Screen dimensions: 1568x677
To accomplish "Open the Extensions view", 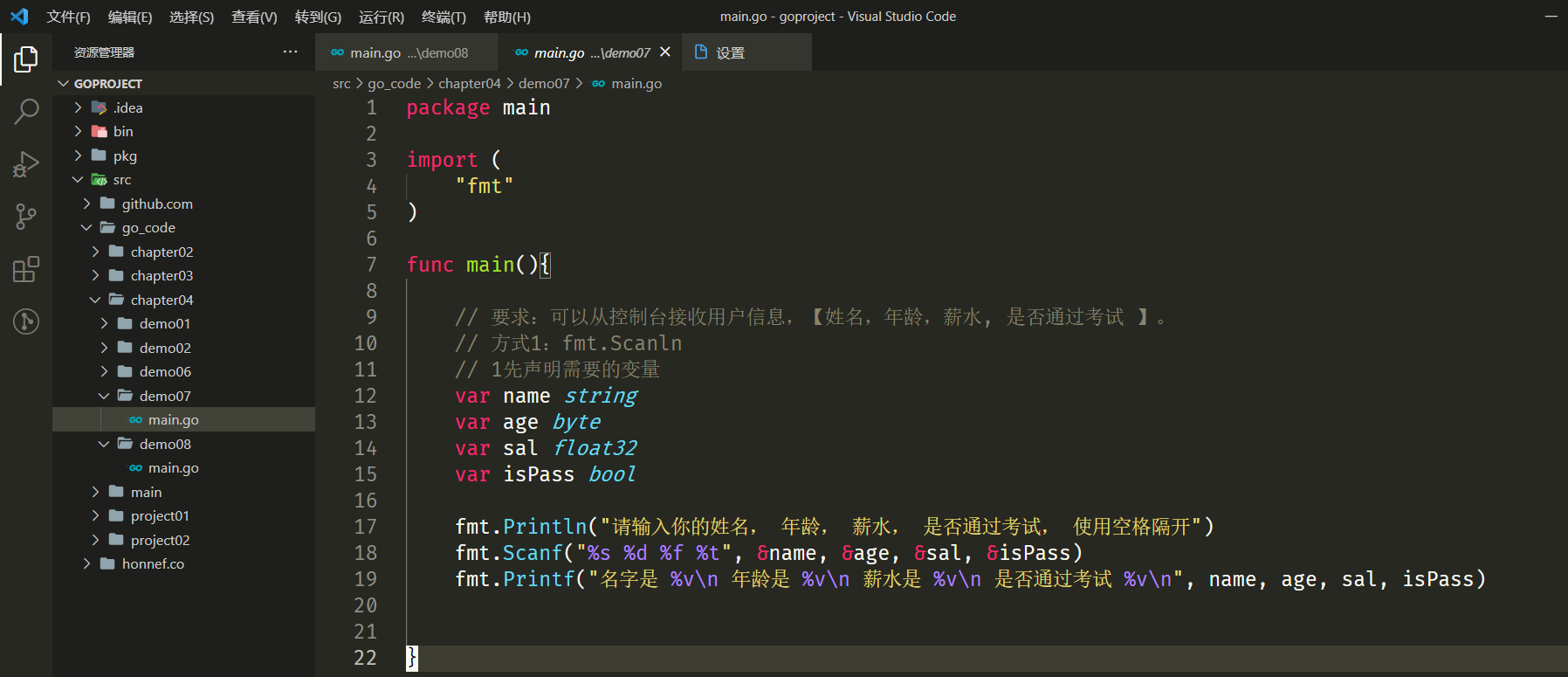I will click(26, 269).
